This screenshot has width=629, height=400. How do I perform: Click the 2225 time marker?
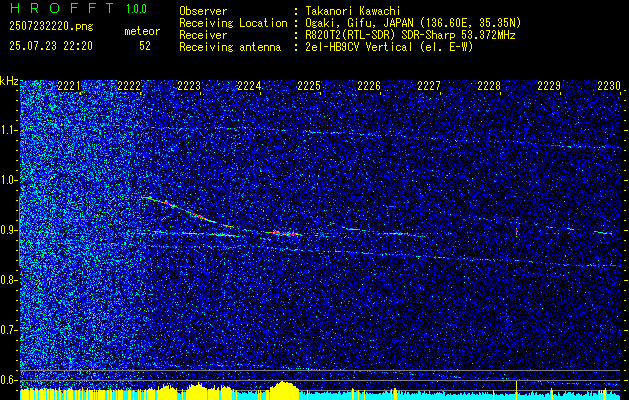click(309, 86)
